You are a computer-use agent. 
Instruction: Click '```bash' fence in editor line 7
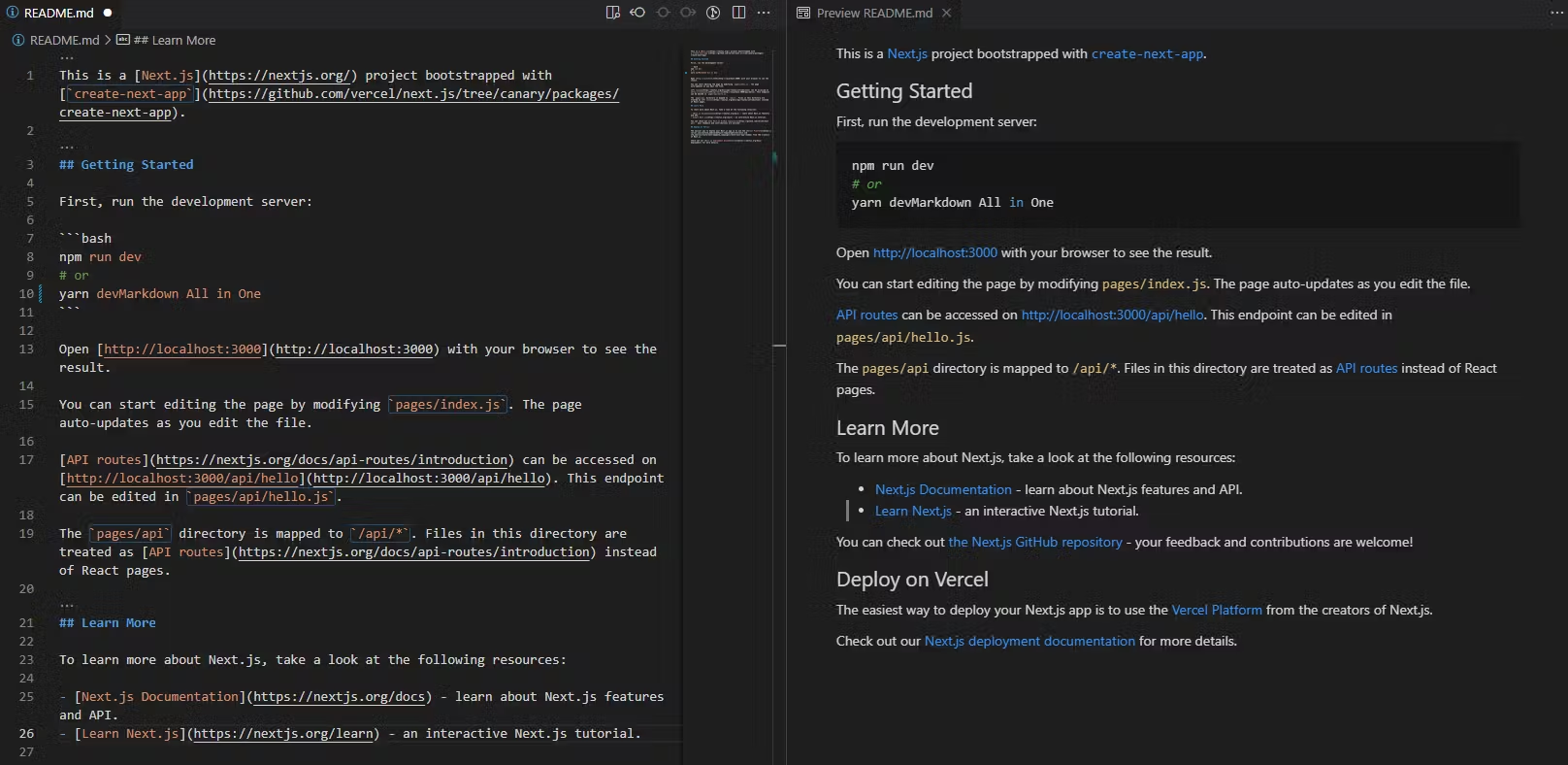click(85, 238)
